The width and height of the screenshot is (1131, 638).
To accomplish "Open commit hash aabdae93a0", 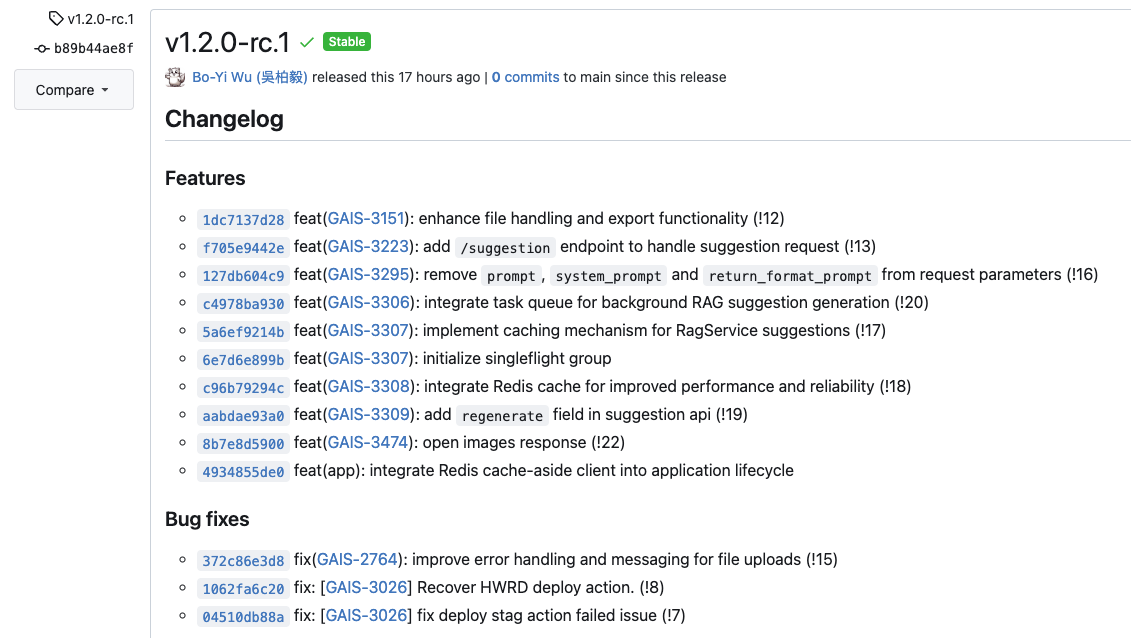I will point(243,415).
